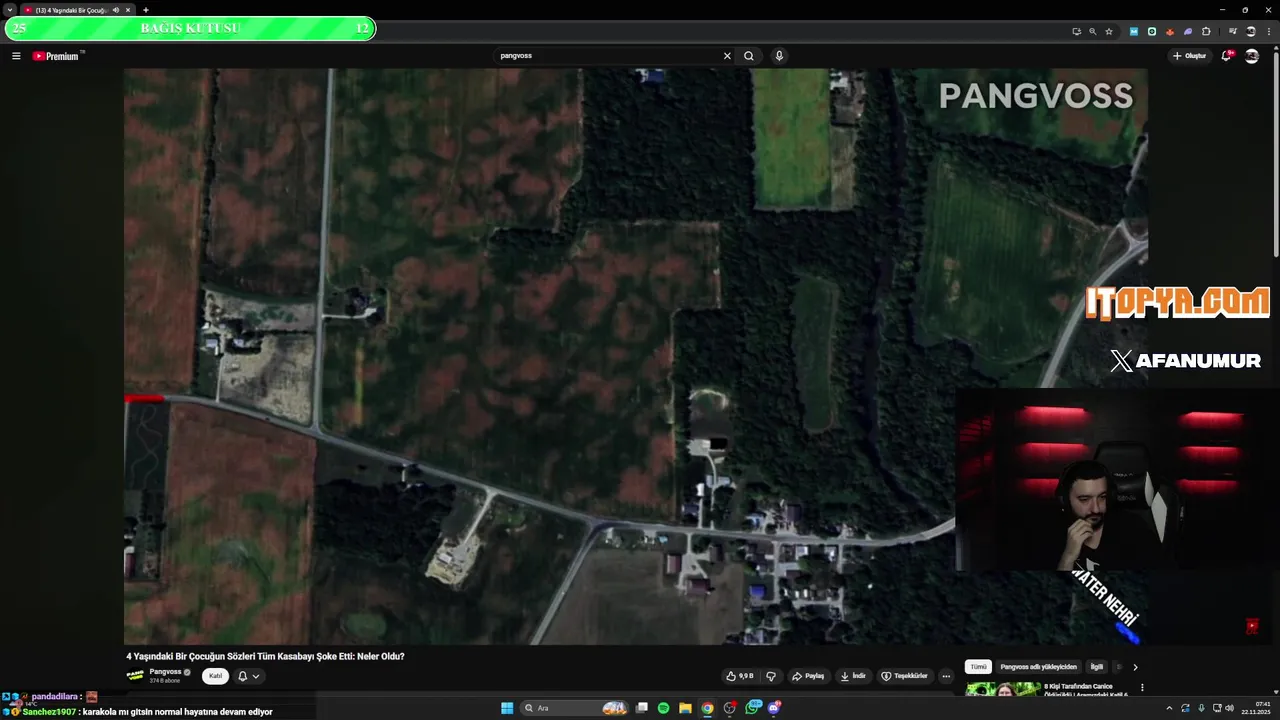Viewport: 1280px width, 720px height.
Task: Open the YouTube hamburger guide menu
Action: [x=16, y=56]
